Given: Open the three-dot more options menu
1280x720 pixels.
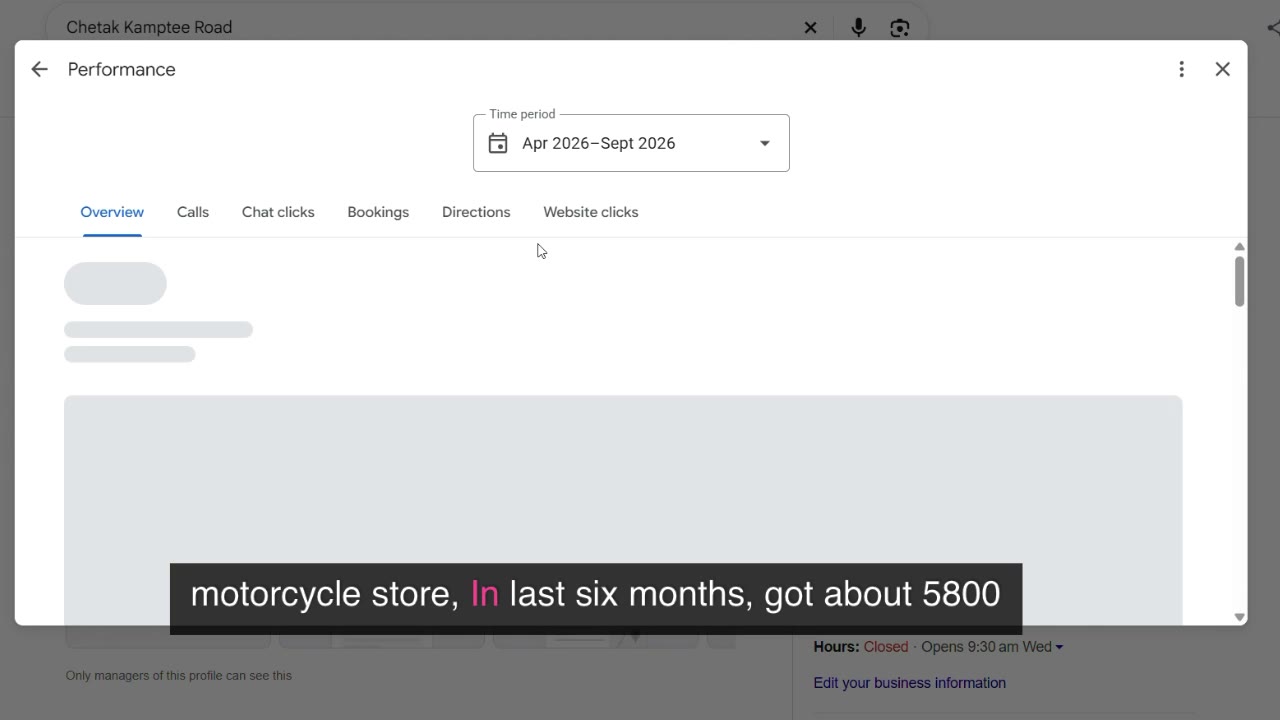Looking at the screenshot, I should 1181,69.
